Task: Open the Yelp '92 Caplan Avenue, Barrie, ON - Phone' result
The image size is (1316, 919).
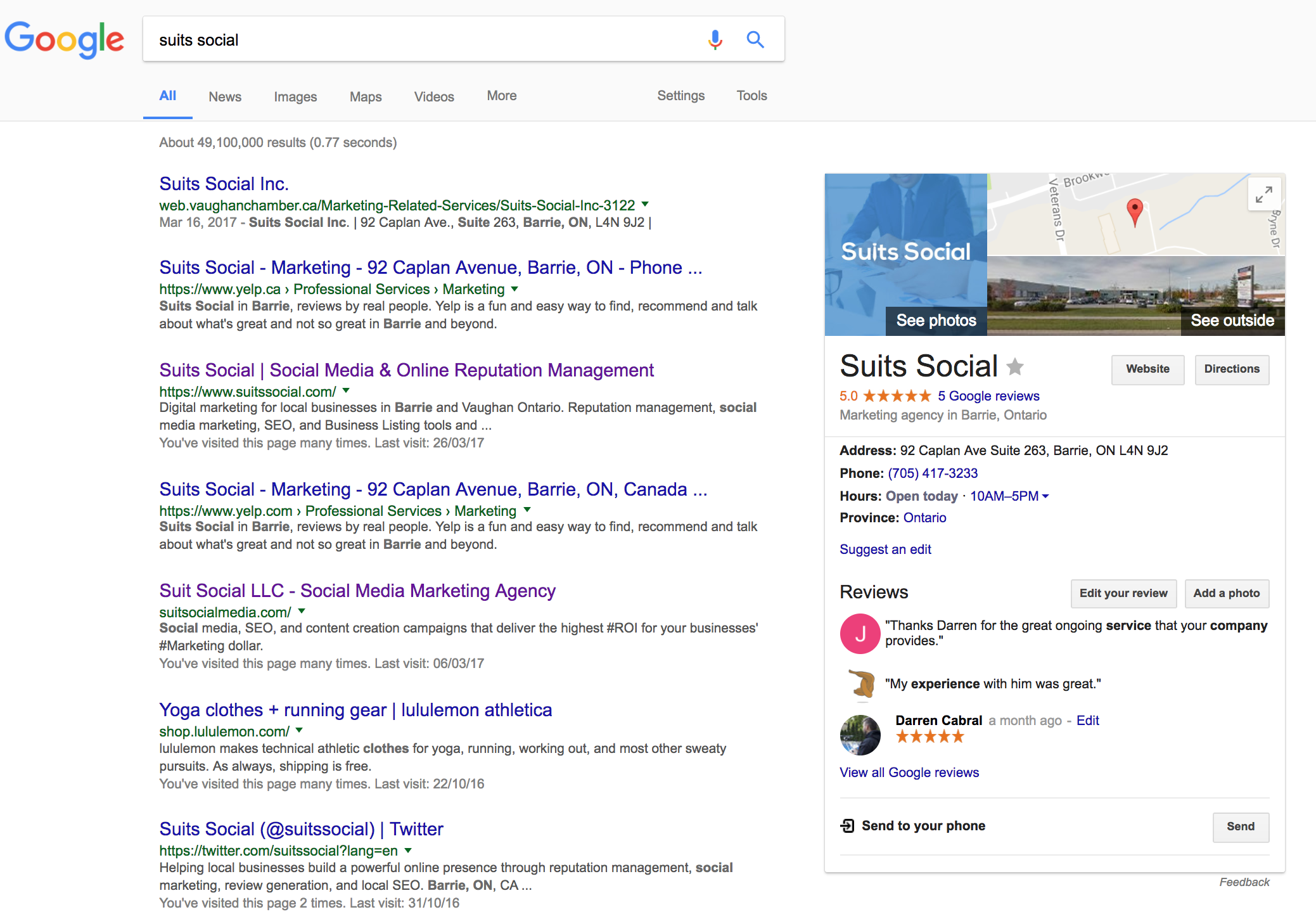Action: point(431,267)
